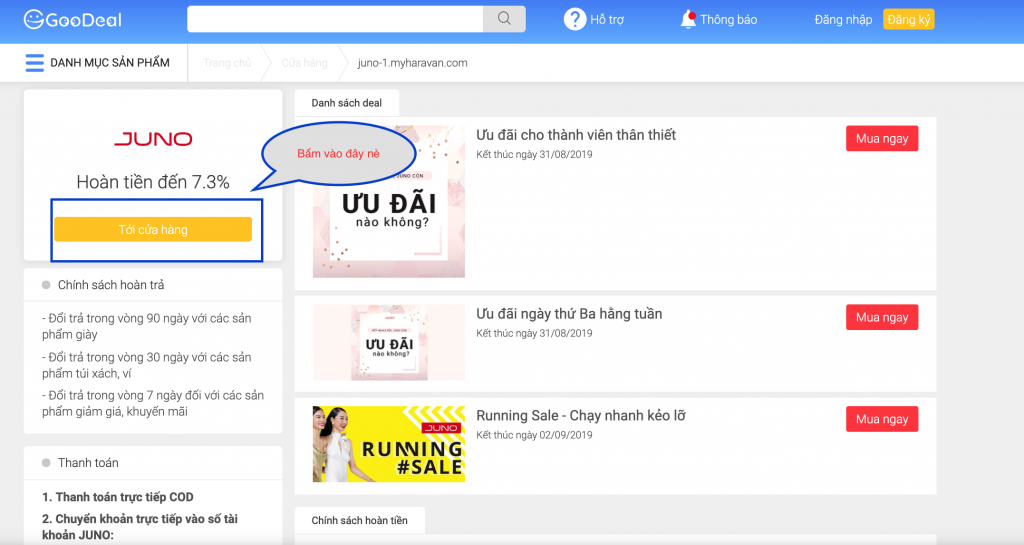The image size is (1024, 545).
Task: Click the Đăng ký button
Action: click(908, 20)
